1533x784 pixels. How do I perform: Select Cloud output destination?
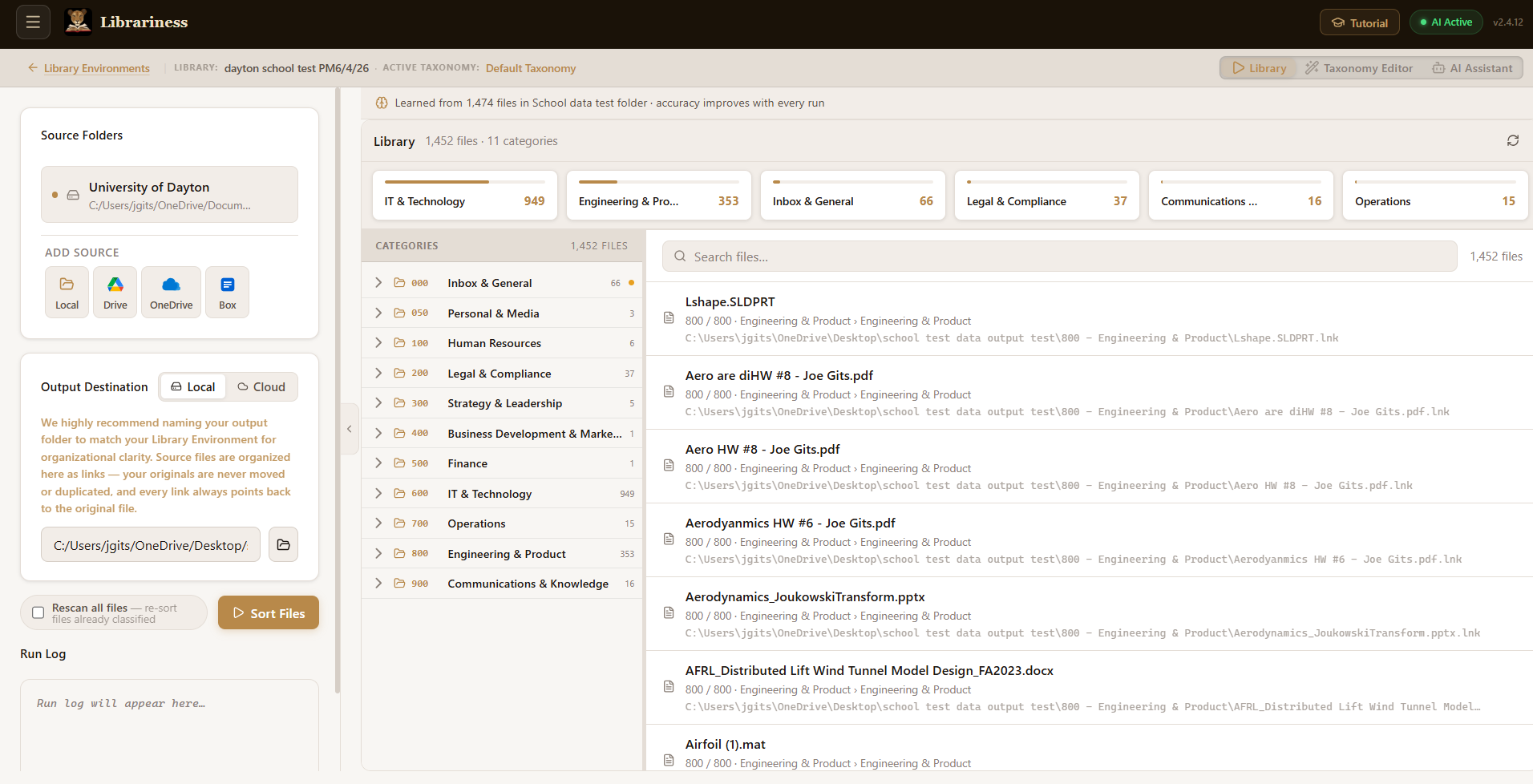tap(261, 386)
